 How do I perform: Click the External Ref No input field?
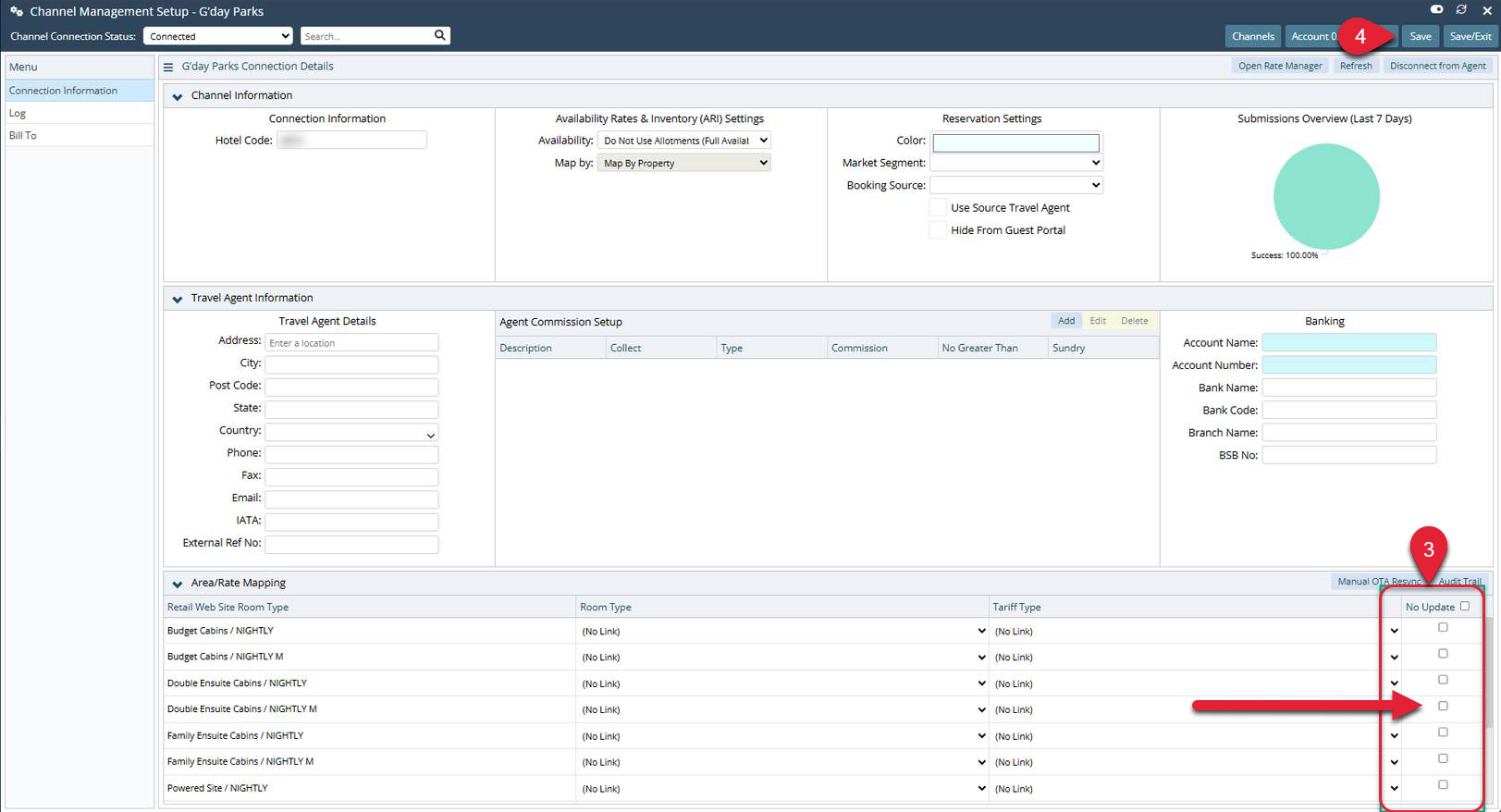click(351, 544)
